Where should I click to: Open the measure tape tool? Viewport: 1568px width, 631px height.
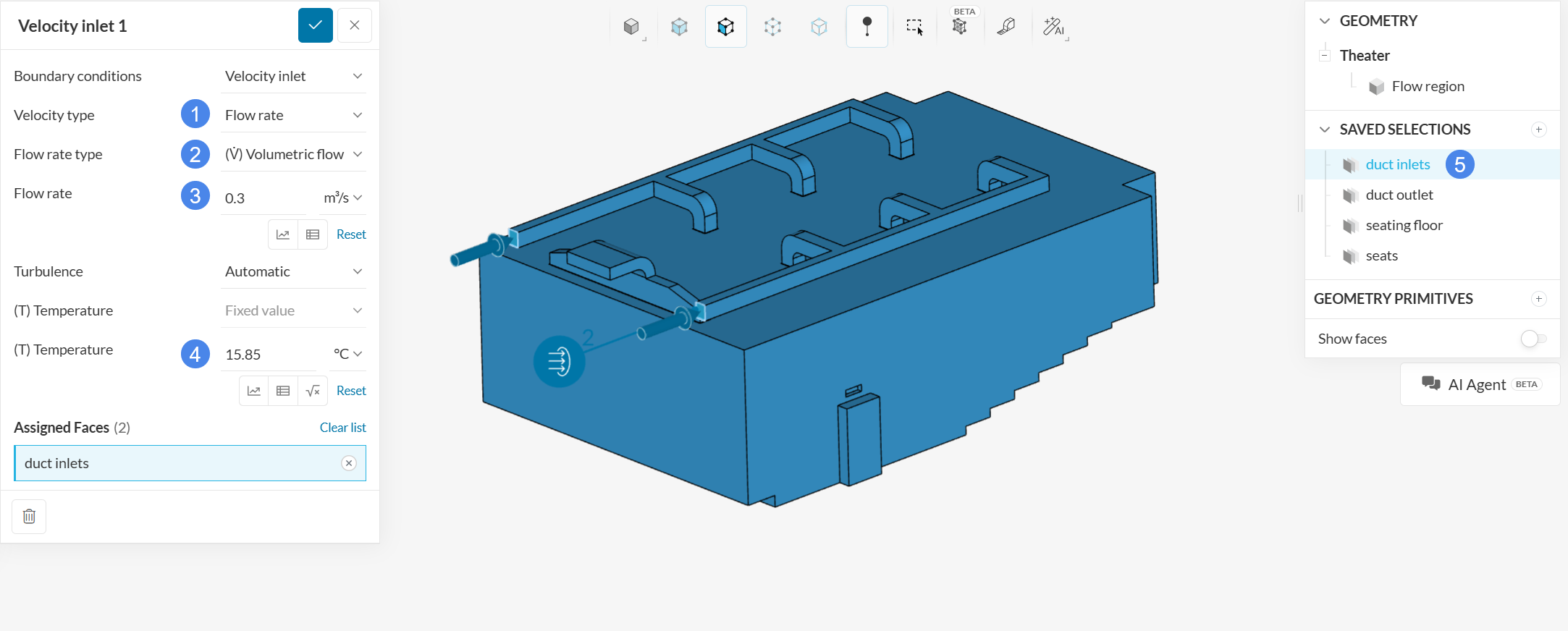pos(1006,27)
